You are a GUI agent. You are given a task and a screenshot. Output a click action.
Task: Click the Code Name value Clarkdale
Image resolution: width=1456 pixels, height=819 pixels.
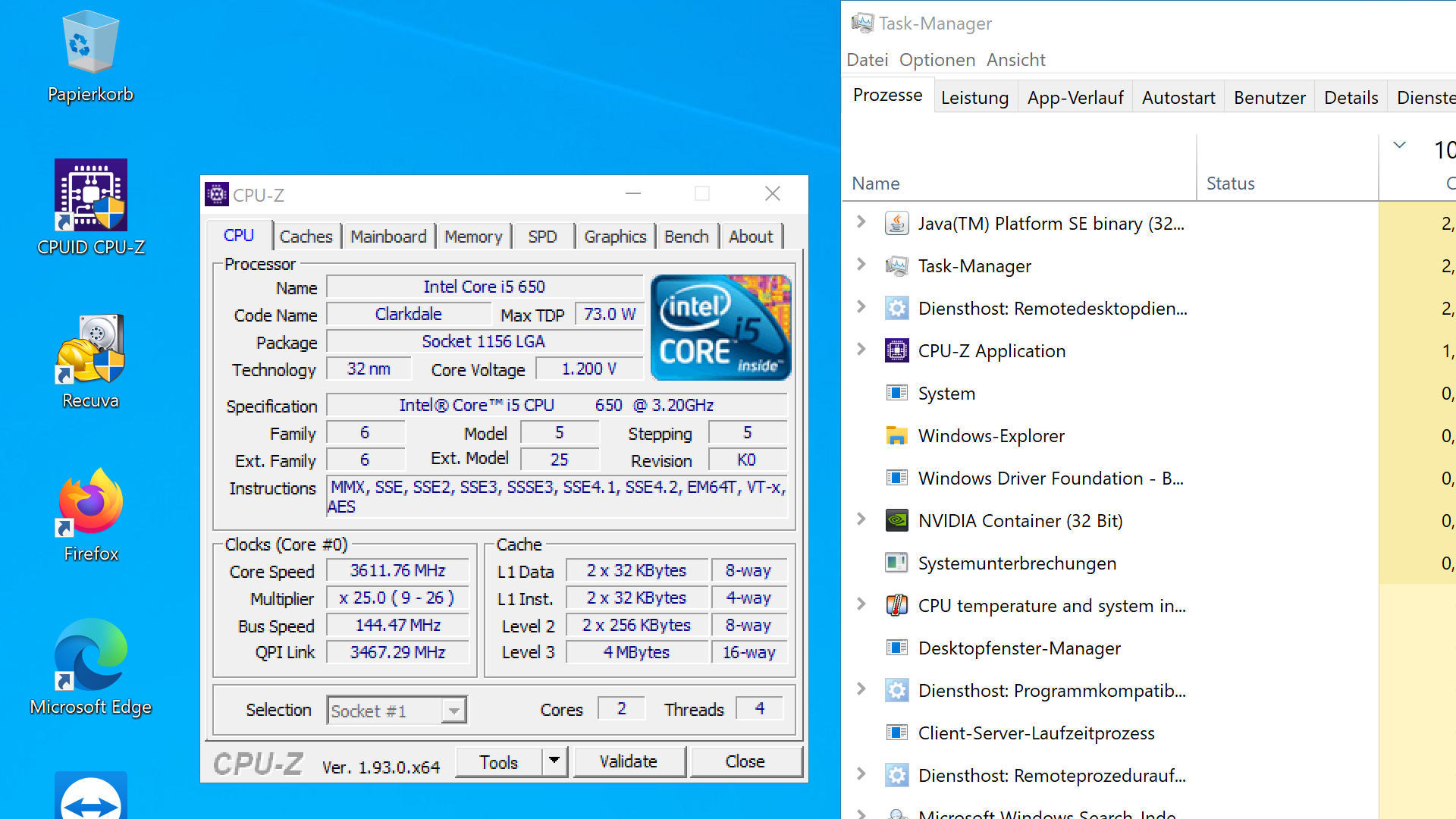(409, 314)
